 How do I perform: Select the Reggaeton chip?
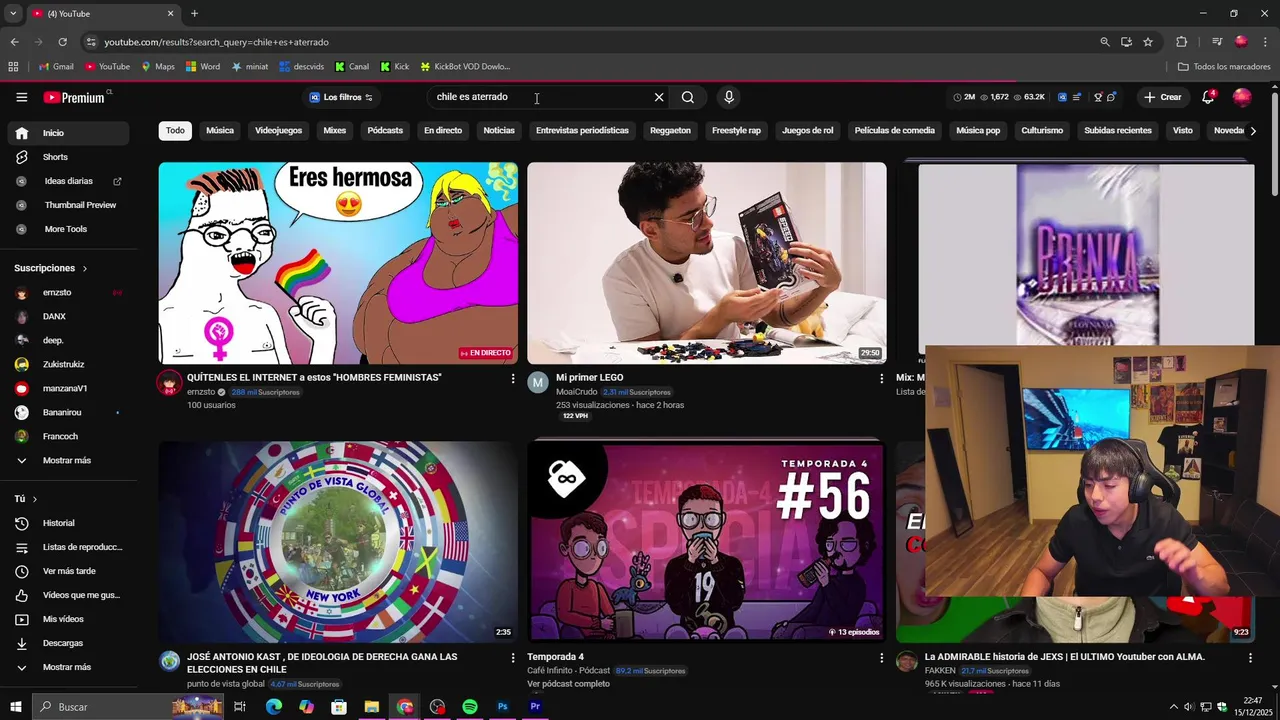[x=670, y=130]
